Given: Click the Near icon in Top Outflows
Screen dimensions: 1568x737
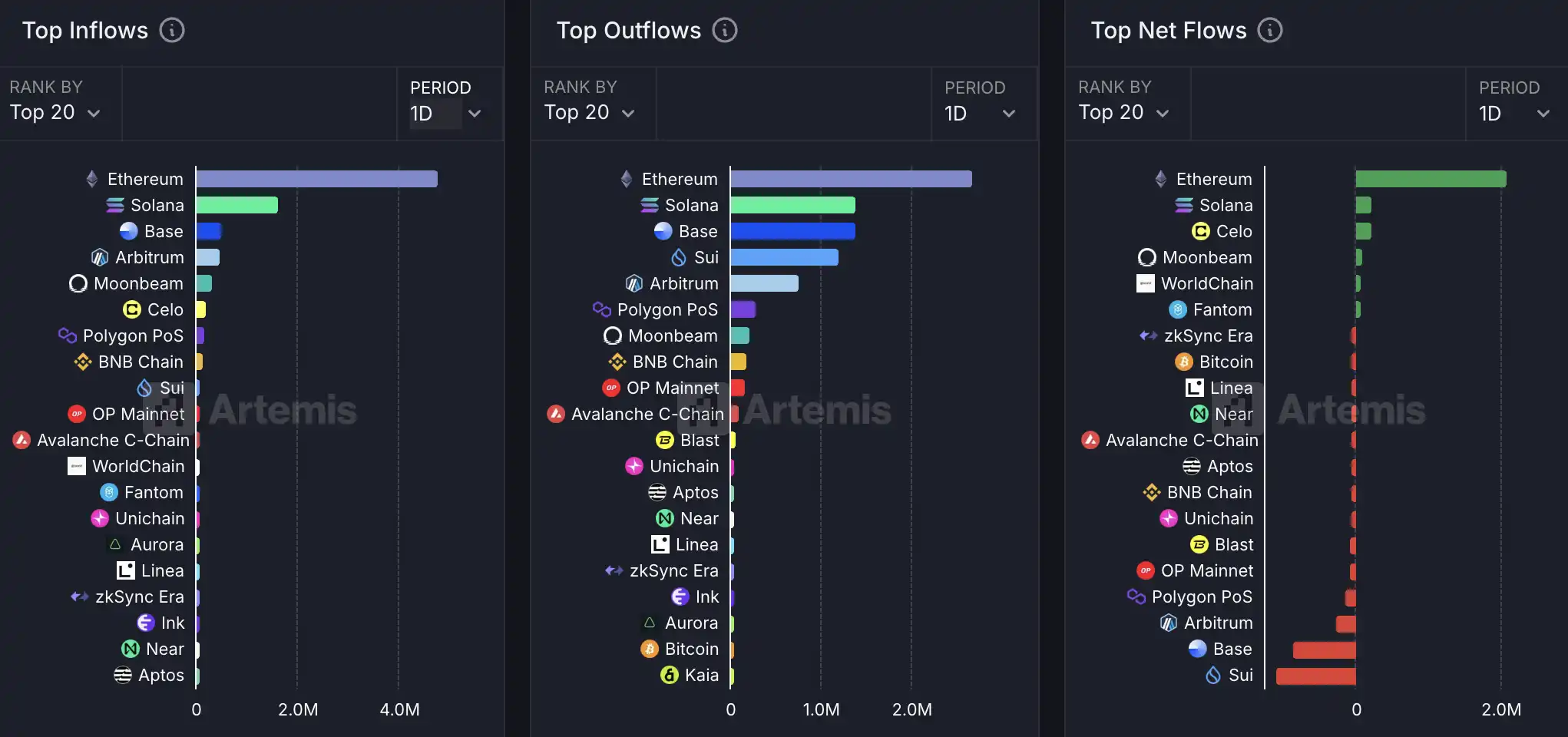Looking at the screenshot, I should [665, 518].
